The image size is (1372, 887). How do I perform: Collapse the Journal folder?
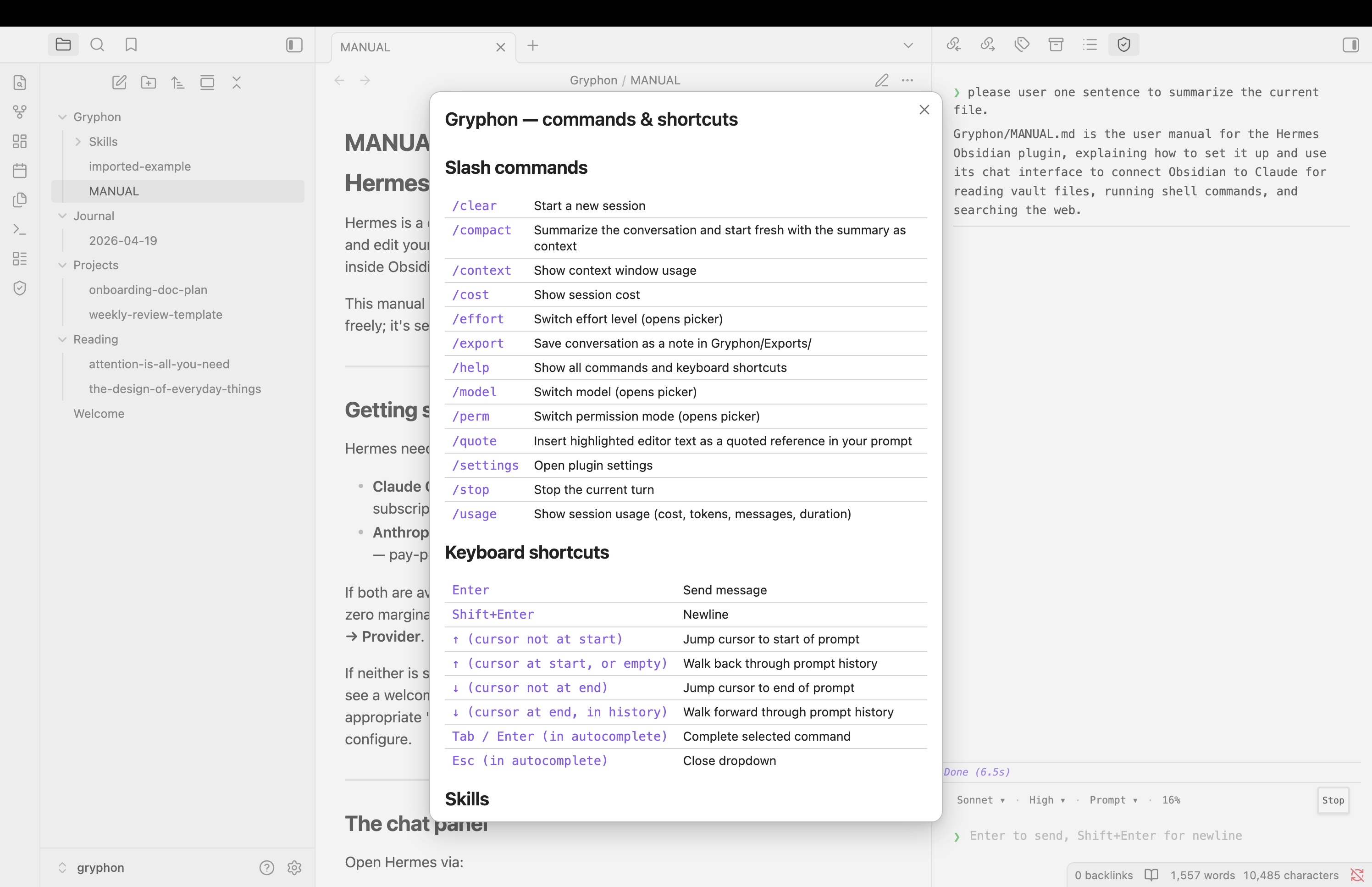click(x=62, y=216)
